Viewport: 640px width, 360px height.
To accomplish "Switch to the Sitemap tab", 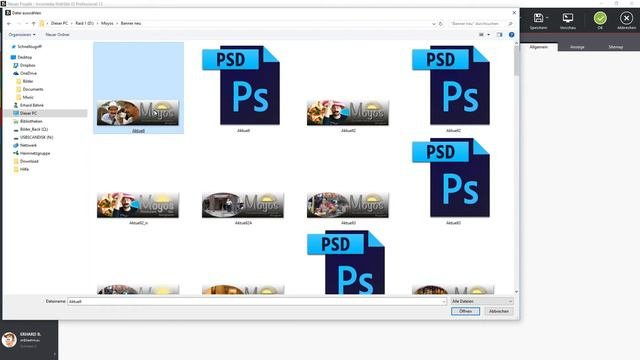I will point(616,47).
